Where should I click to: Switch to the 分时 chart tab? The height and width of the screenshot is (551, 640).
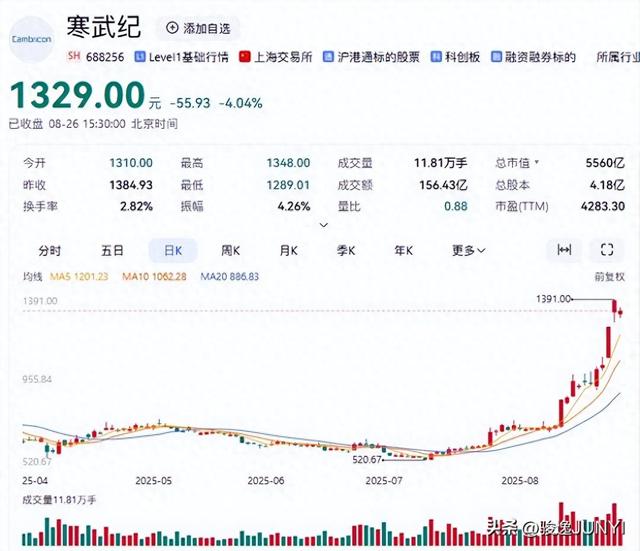click(x=50, y=250)
